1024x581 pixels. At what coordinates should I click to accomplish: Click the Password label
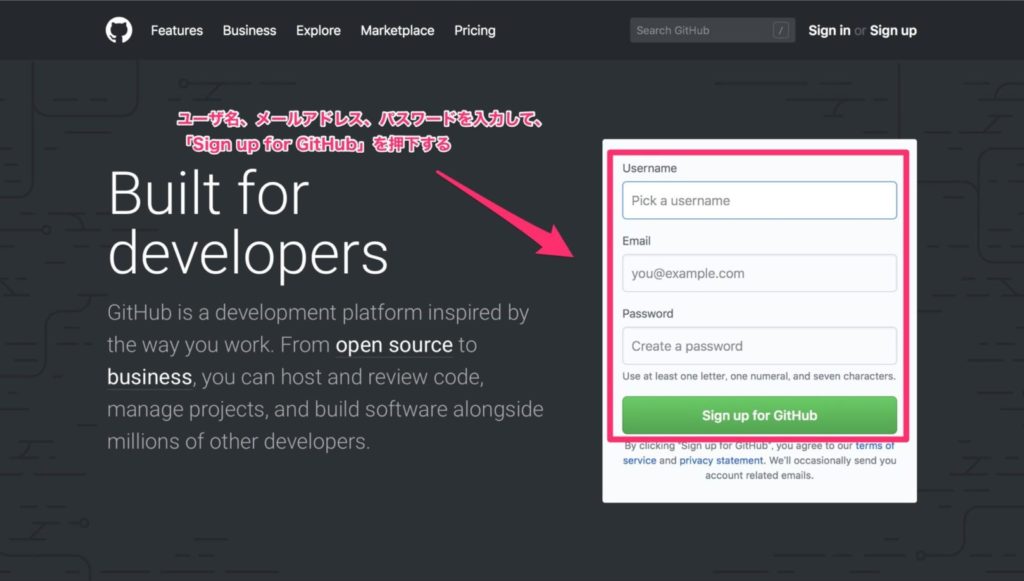click(647, 313)
